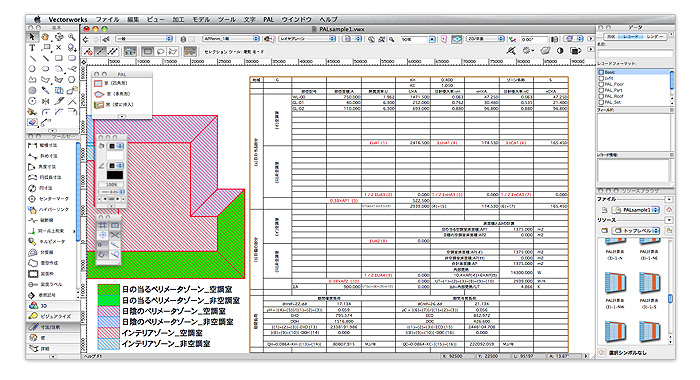Open the PAL menu in menu bar
This screenshot has width=700, height=380.
click(x=268, y=20)
